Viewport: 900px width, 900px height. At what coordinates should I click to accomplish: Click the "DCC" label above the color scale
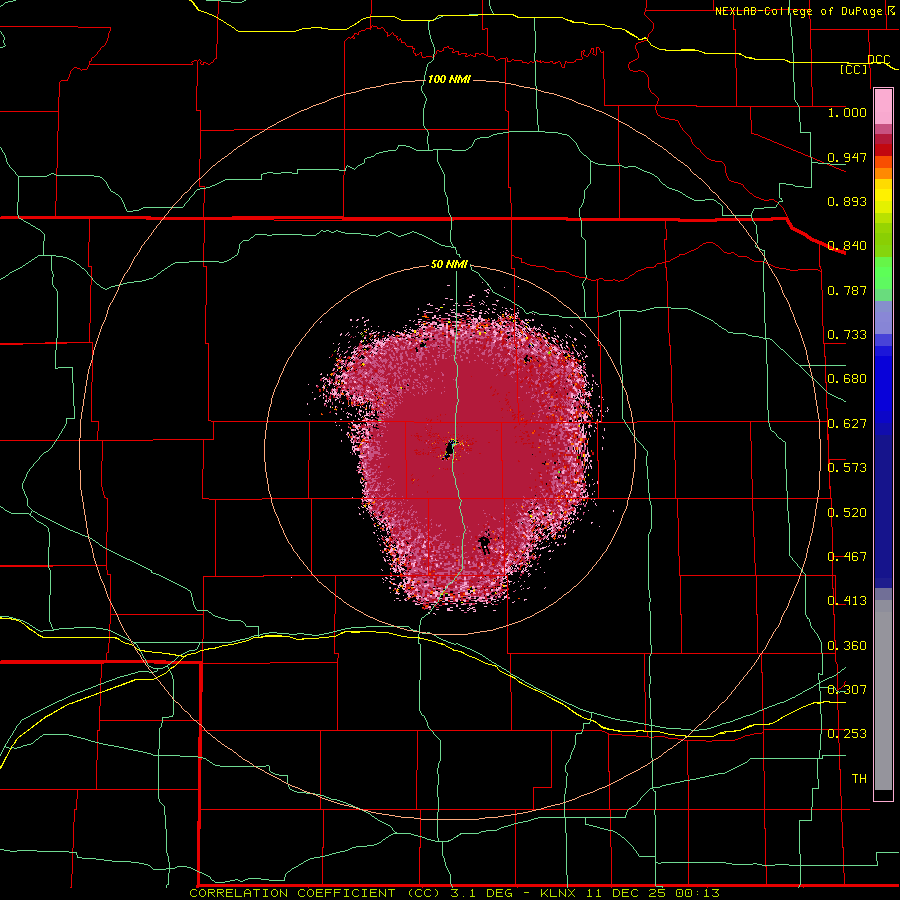pos(878,59)
